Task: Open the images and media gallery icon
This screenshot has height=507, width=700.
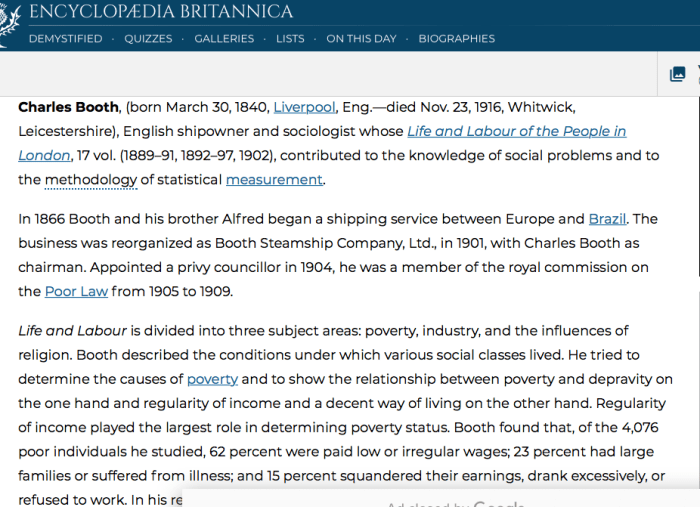Action: click(x=677, y=74)
